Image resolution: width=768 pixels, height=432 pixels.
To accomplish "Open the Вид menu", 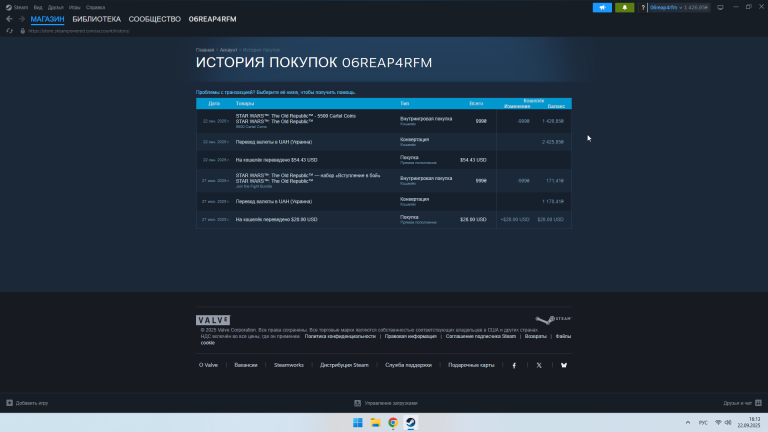I will tap(38, 7).
